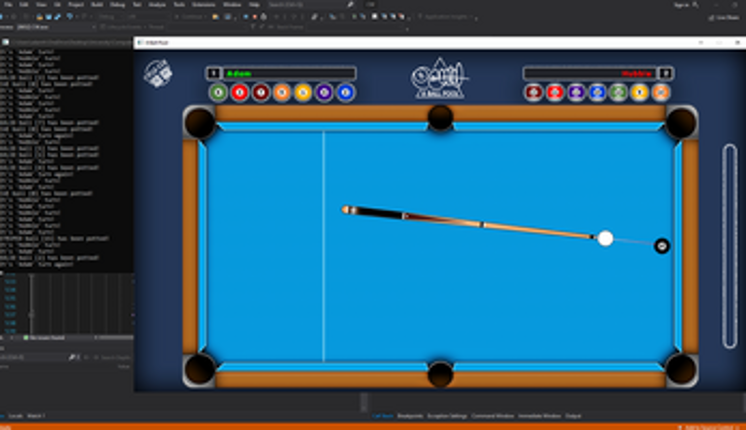Select the bright red solid ball in Adam's row
746x430 pixels.
point(240,92)
